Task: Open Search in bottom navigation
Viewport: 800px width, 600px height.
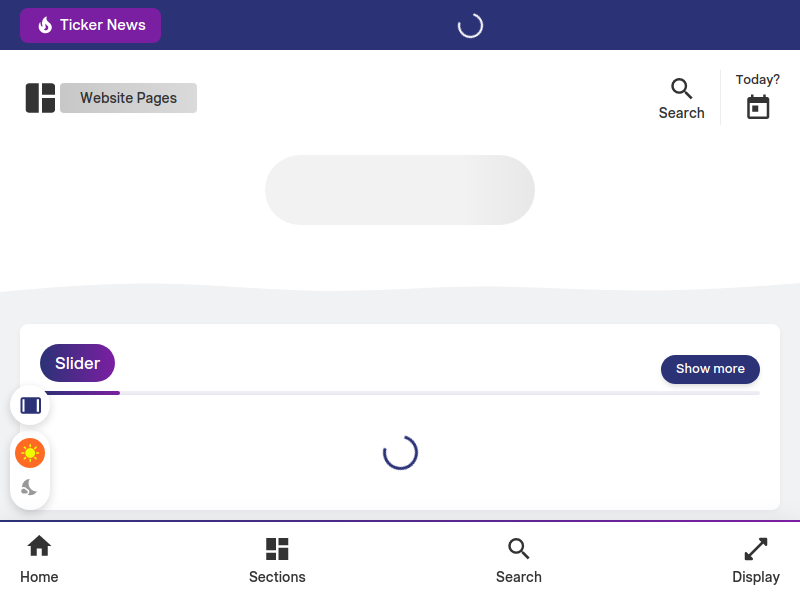Action: pos(519,561)
